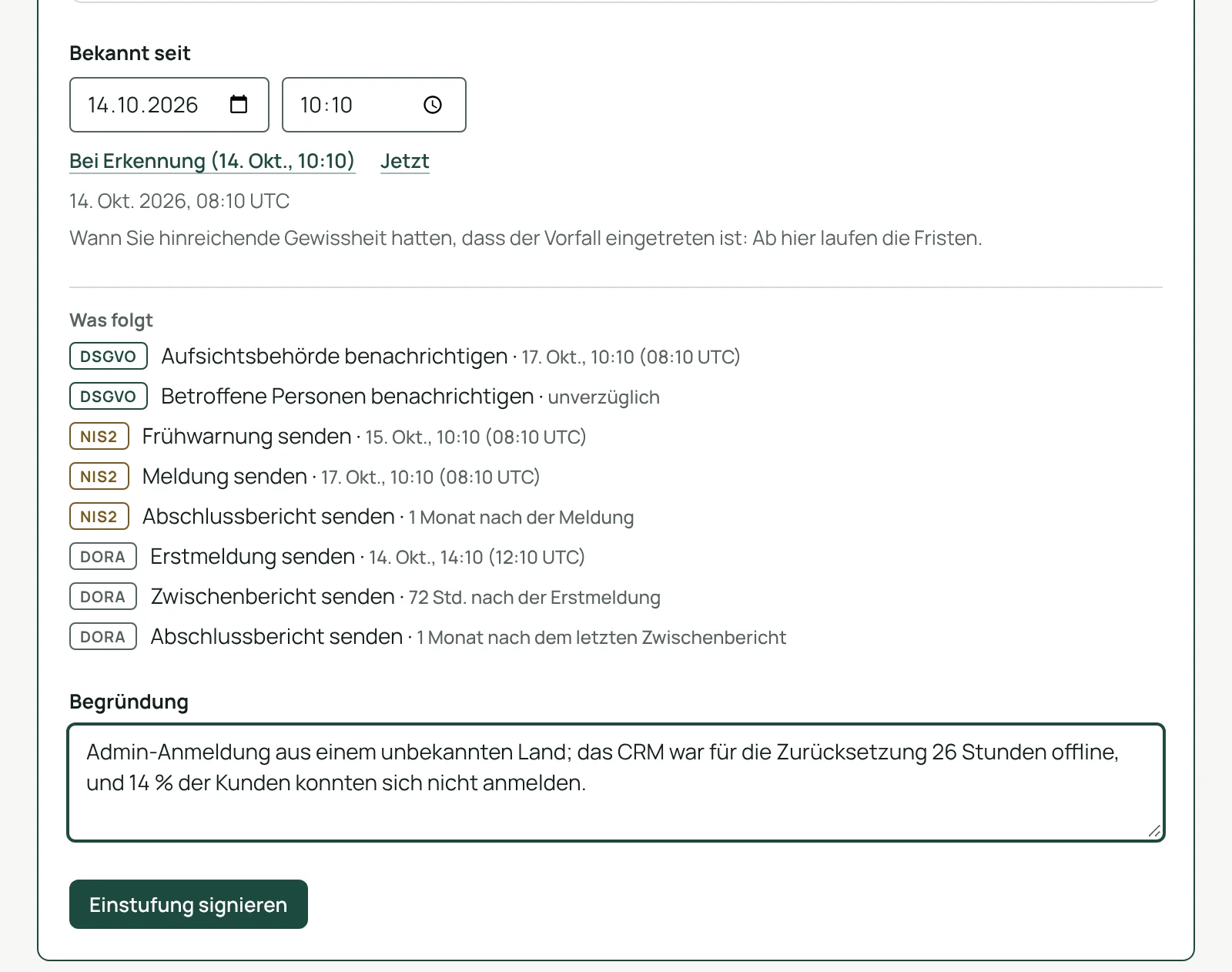The height and width of the screenshot is (972, 1232).
Task: Click deadline '14. Okt., 14:10 (12:10 UTC)'
Action: coord(477,558)
